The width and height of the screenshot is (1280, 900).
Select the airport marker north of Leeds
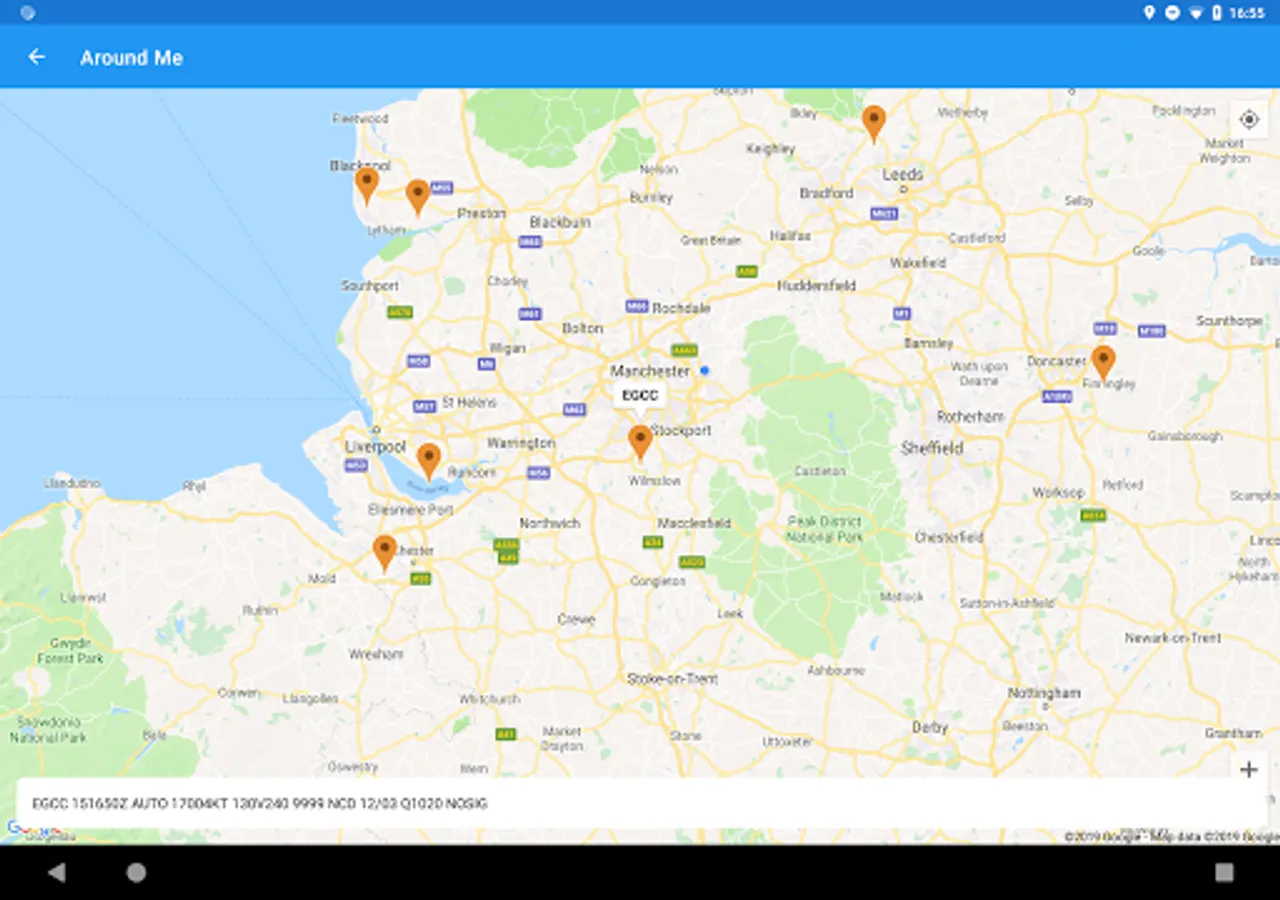pos(874,124)
